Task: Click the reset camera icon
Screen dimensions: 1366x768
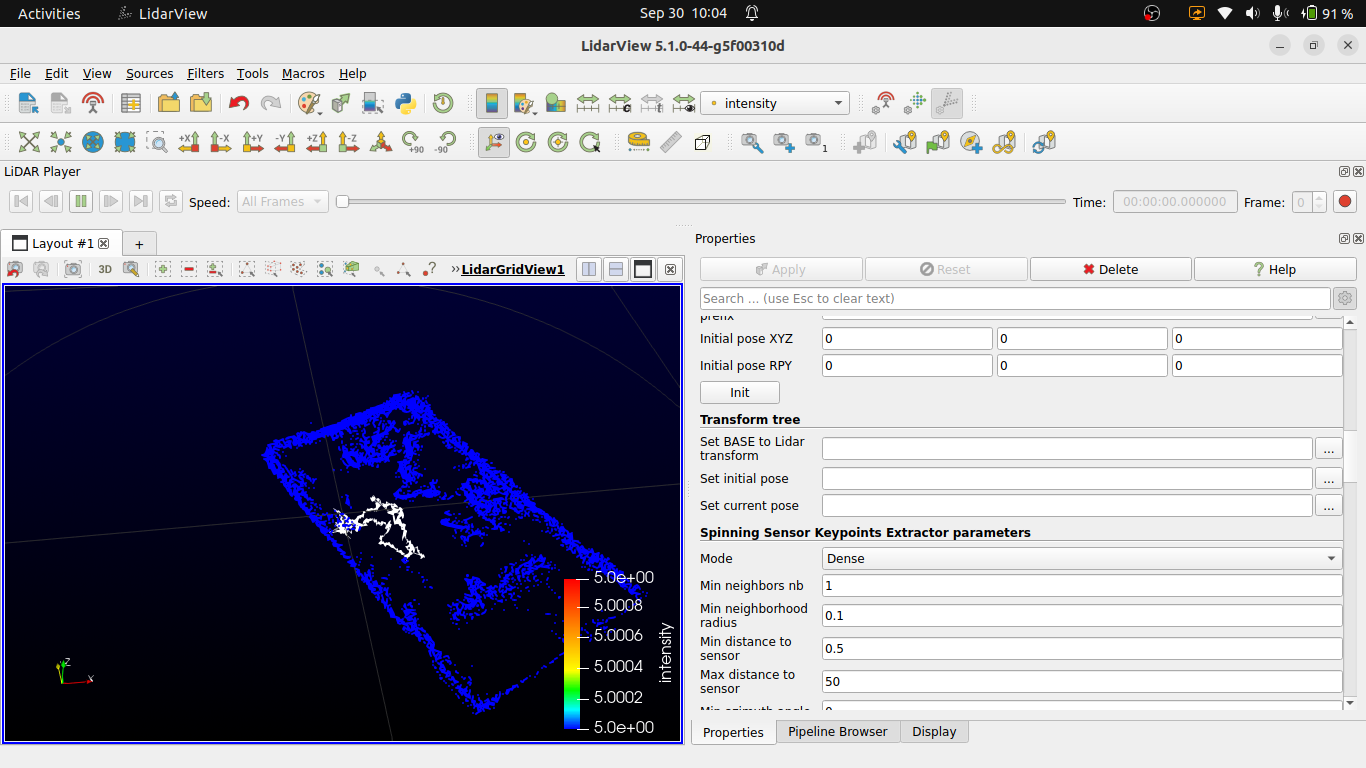Action: click(29, 143)
